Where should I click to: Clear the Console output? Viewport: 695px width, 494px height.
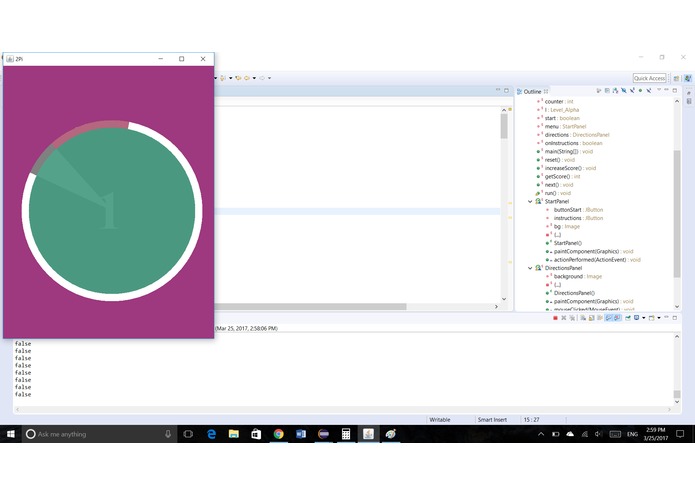(583, 318)
